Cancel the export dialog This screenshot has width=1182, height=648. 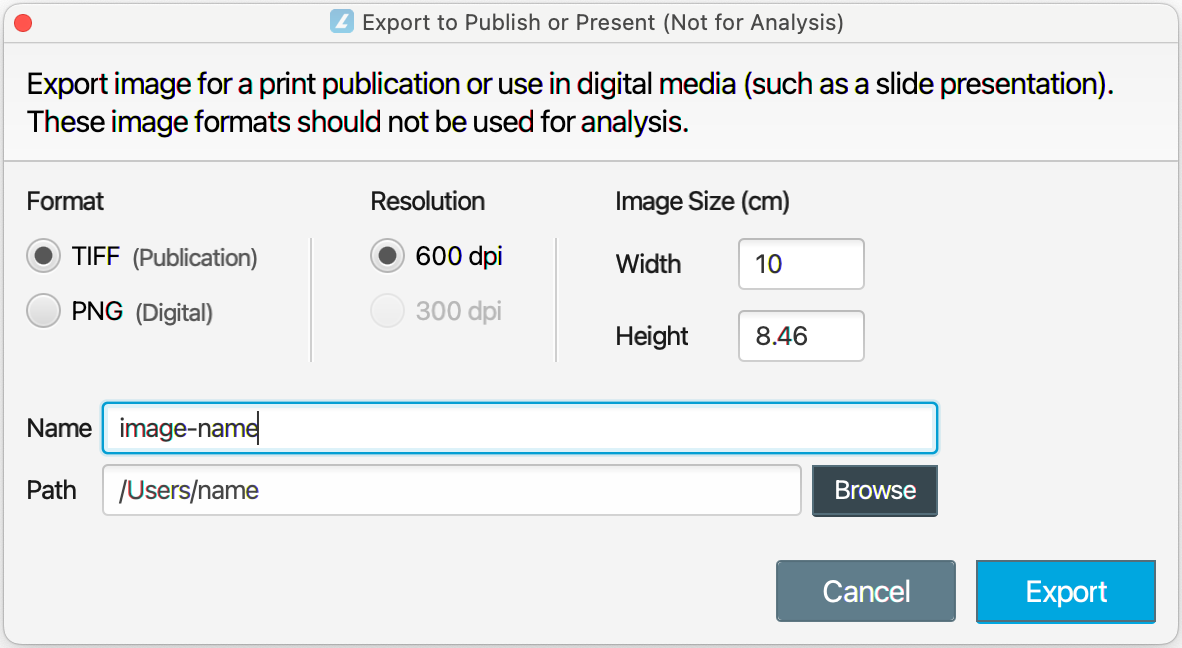pos(865,591)
